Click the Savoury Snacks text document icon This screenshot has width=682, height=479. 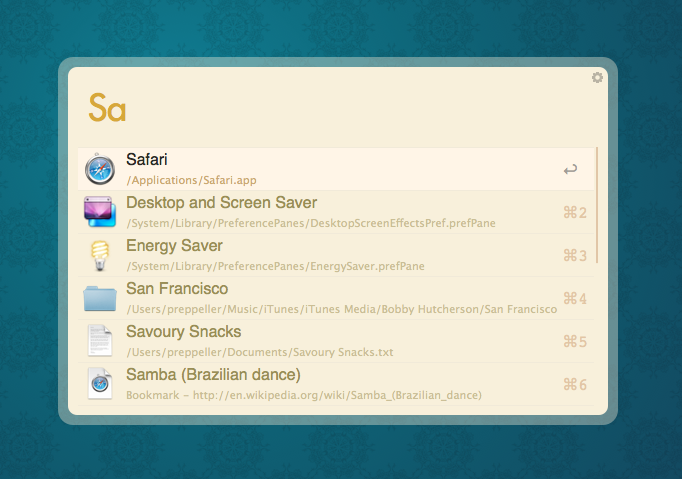pyautogui.click(x=100, y=341)
